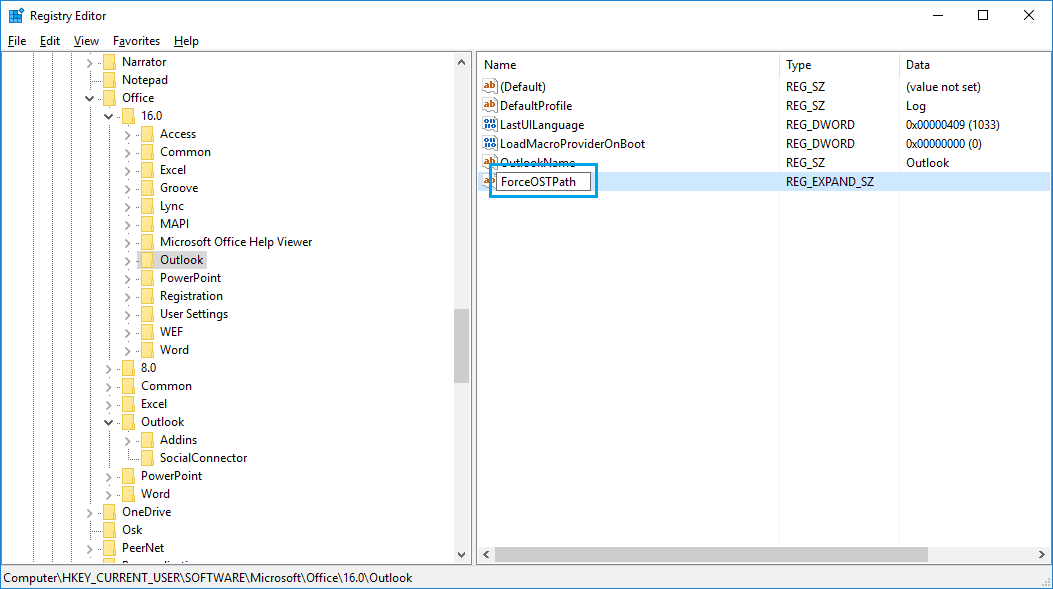Click the tree pane scroll down arrow
1053x589 pixels.
[x=461, y=555]
